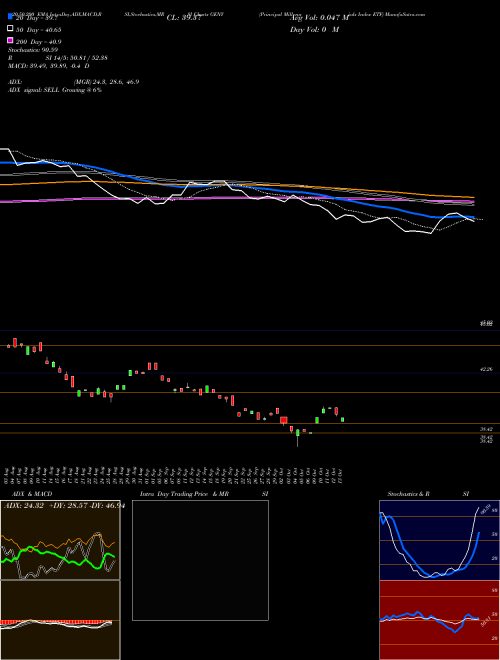Click the '(MGR) 24.3, 28.6, 46.9' ADX values
Screen dimensions: 500x660
tap(106, 82)
